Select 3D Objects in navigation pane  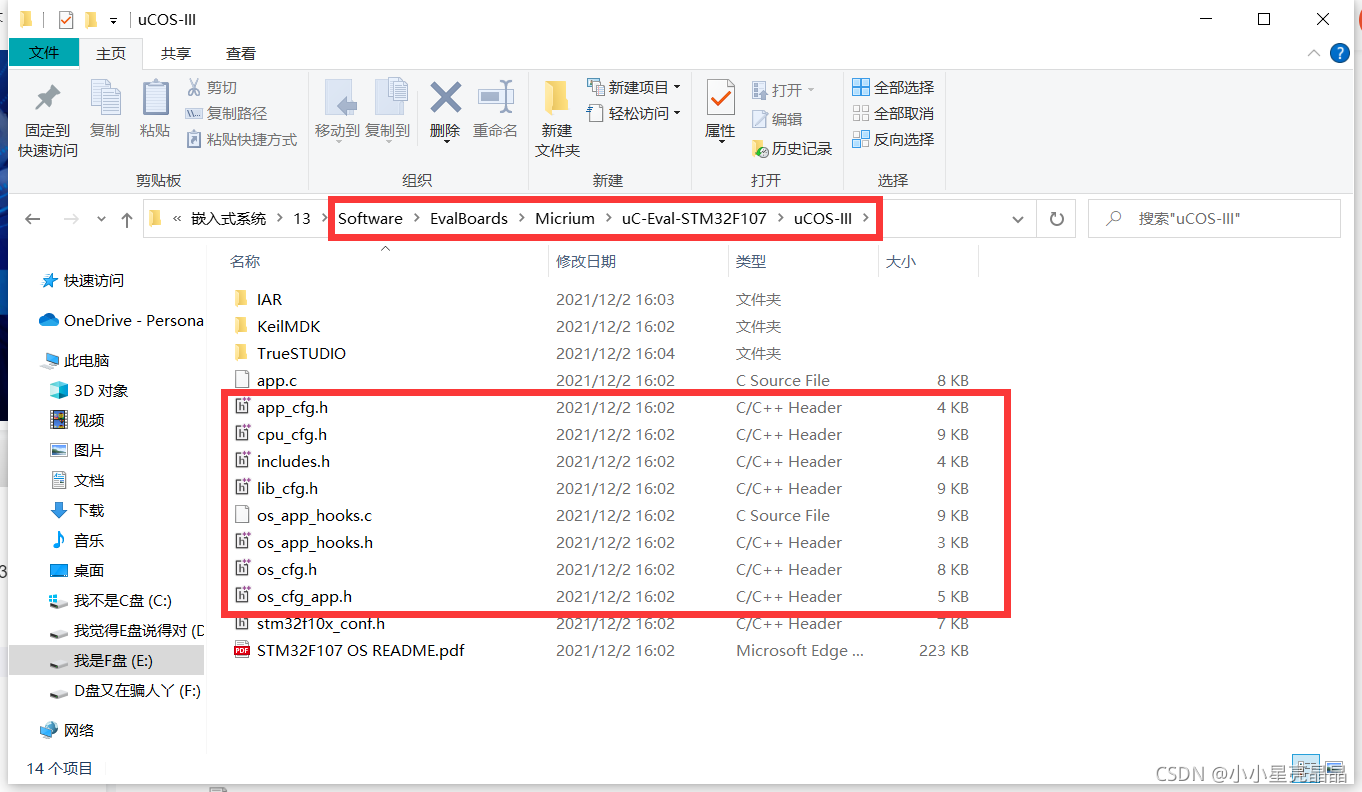(x=89, y=391)
